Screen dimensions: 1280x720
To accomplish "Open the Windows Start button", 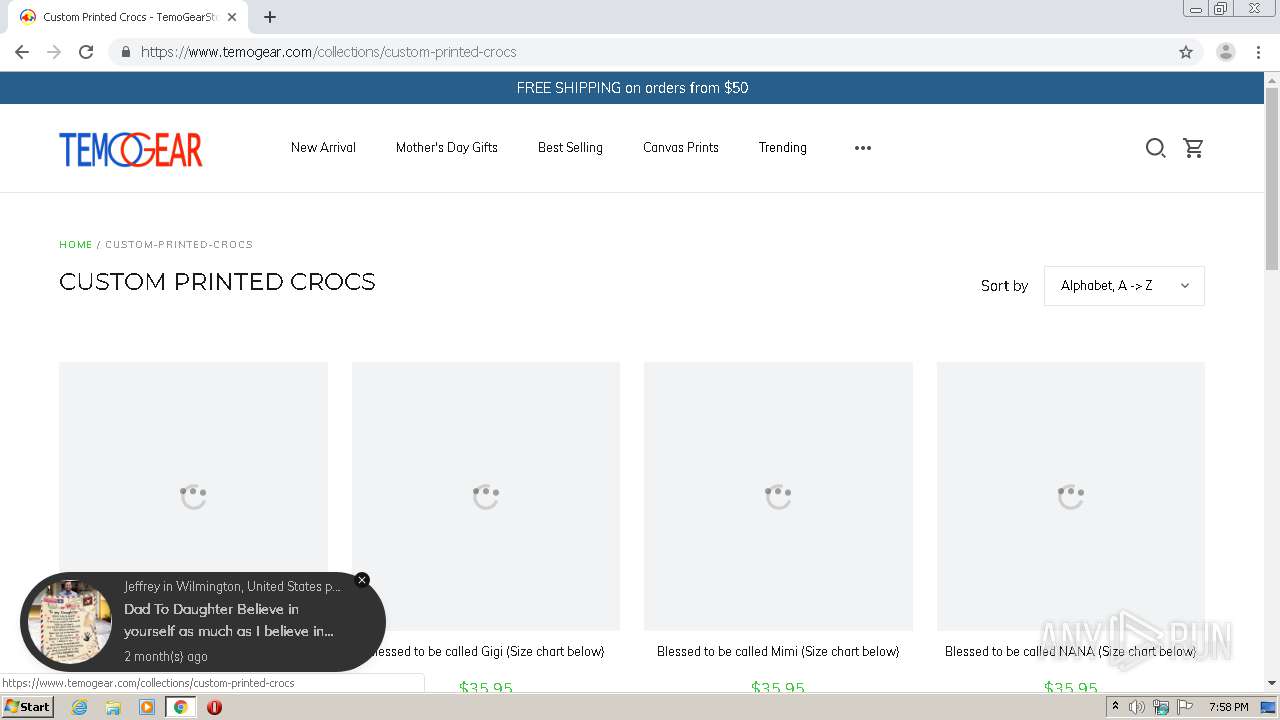I will pos(27,707).
